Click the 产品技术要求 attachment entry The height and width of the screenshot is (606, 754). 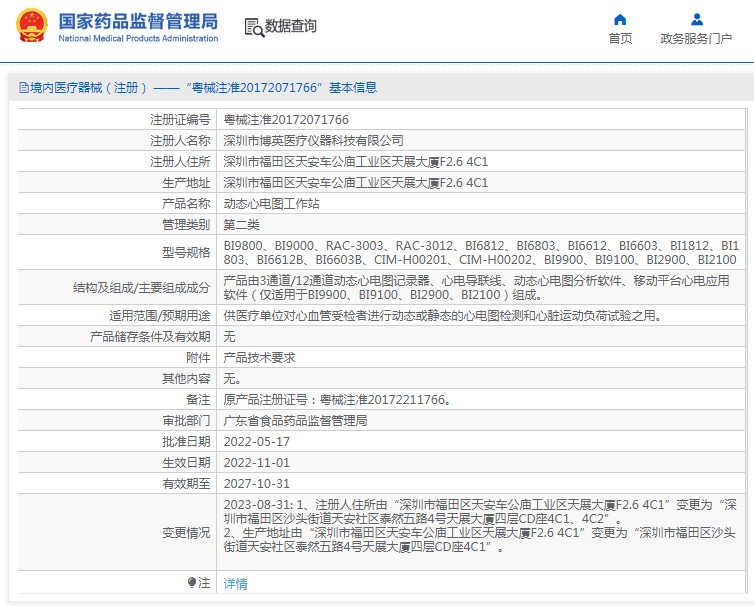click(x=259, y=357)
